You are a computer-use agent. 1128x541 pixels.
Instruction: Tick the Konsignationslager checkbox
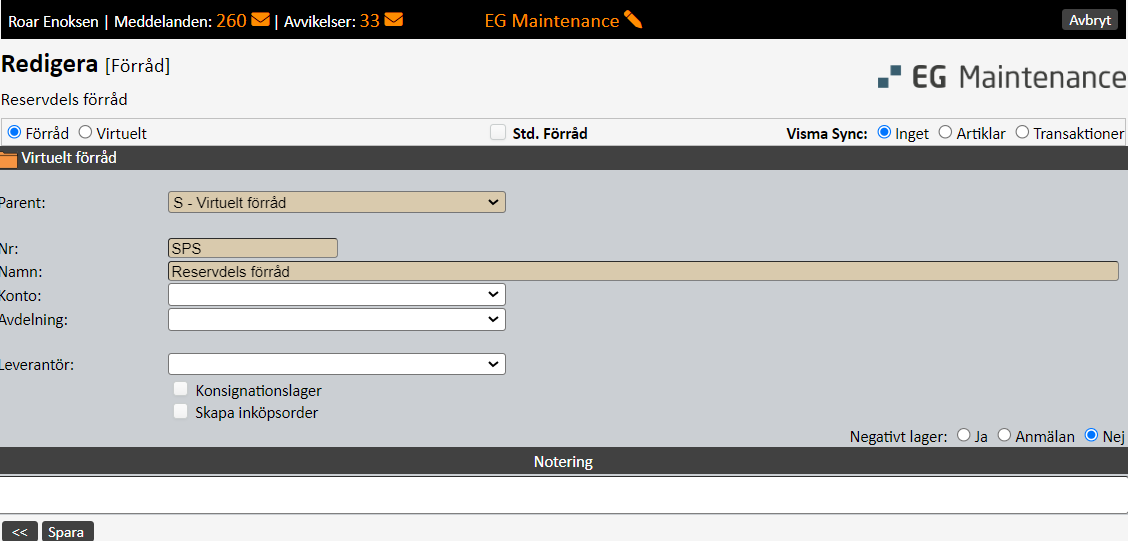pyautogui.click(x=181, y=390)
